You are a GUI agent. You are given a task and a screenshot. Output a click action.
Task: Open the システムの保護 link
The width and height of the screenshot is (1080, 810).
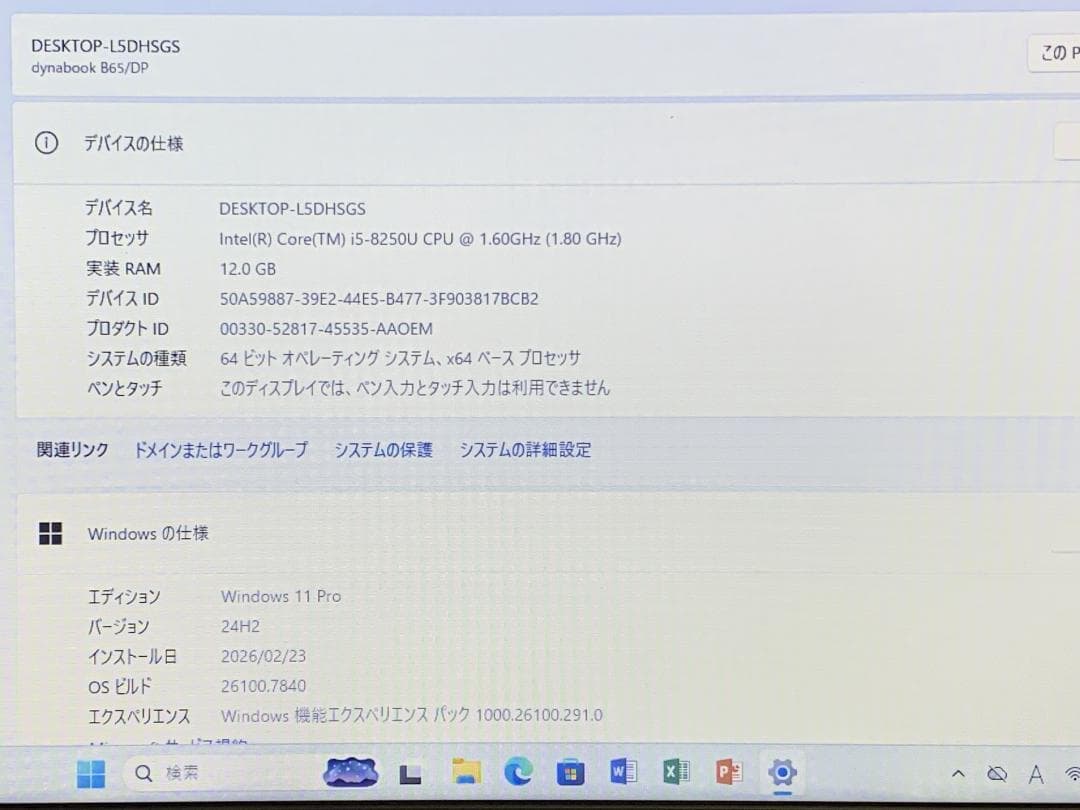point(384,450)
